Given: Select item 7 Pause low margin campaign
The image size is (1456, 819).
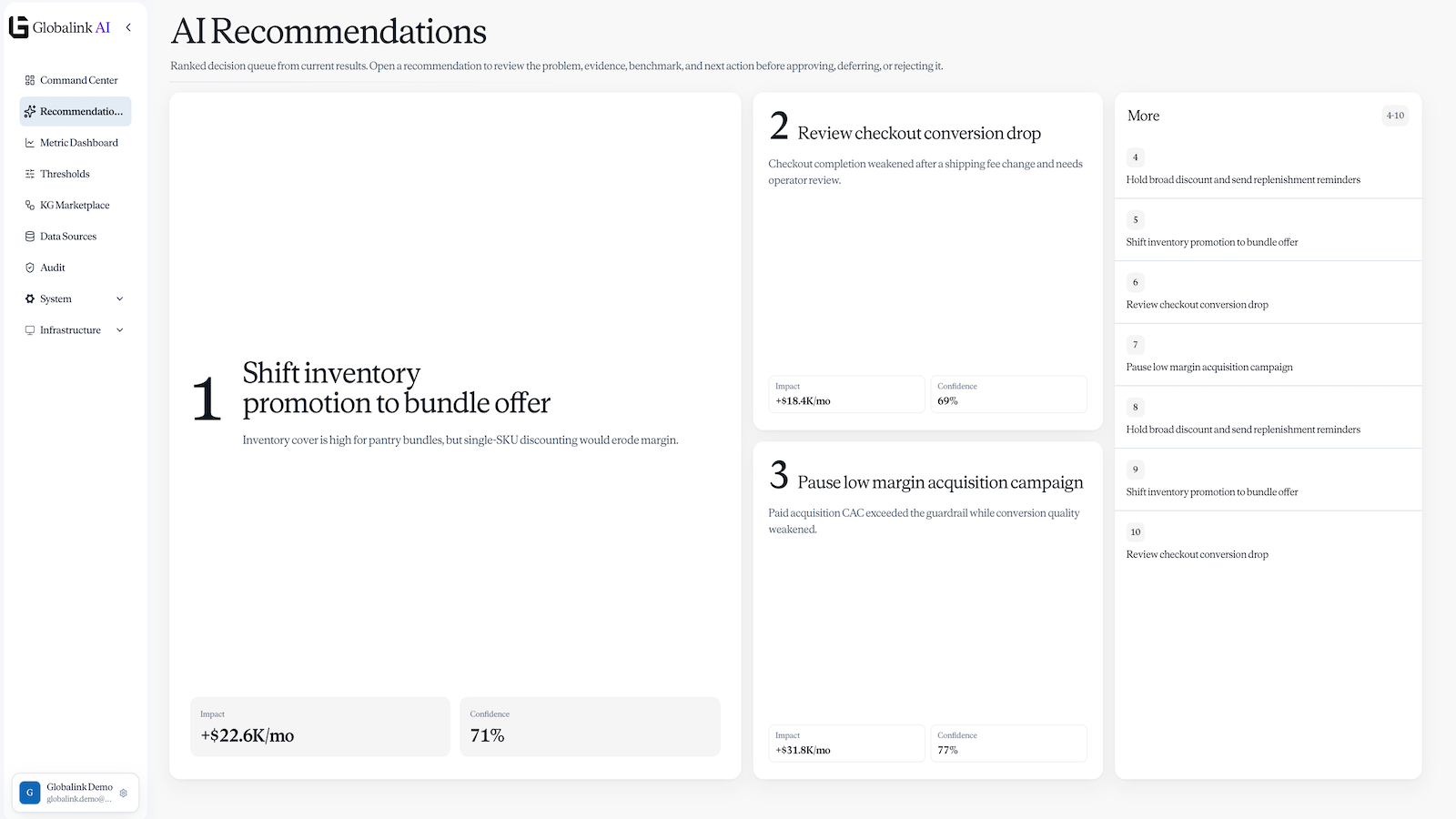Looking at the screenshot, I should point(1268,355).
